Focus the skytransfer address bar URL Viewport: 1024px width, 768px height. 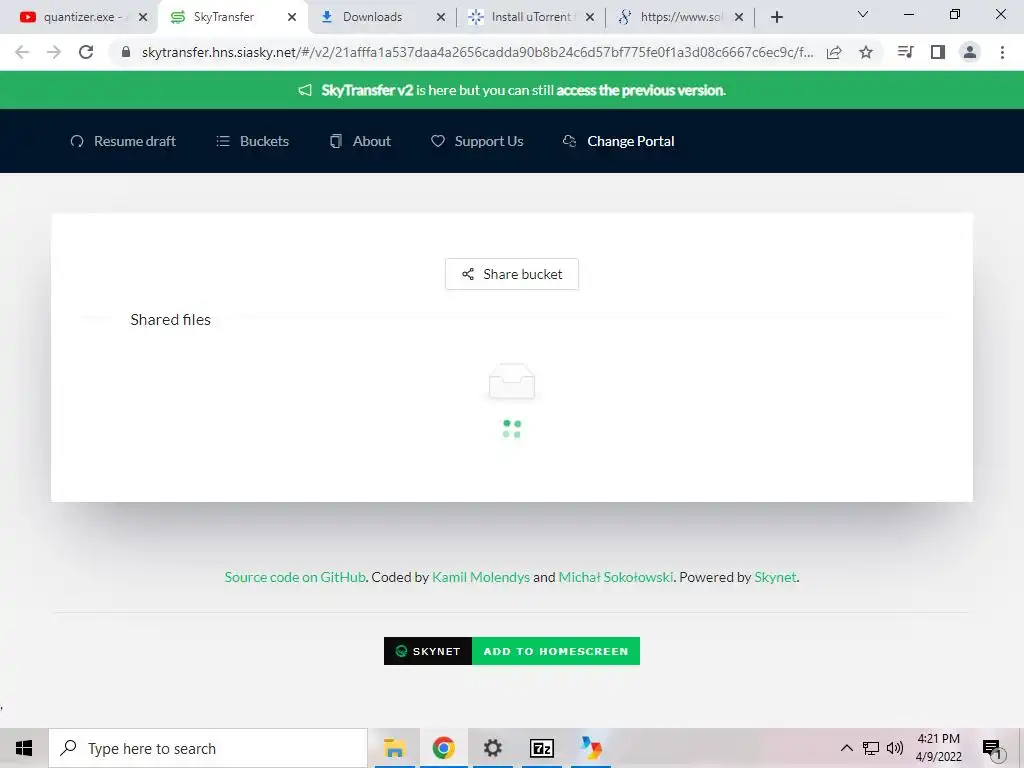pyautogui.click(x=477, y=52)
